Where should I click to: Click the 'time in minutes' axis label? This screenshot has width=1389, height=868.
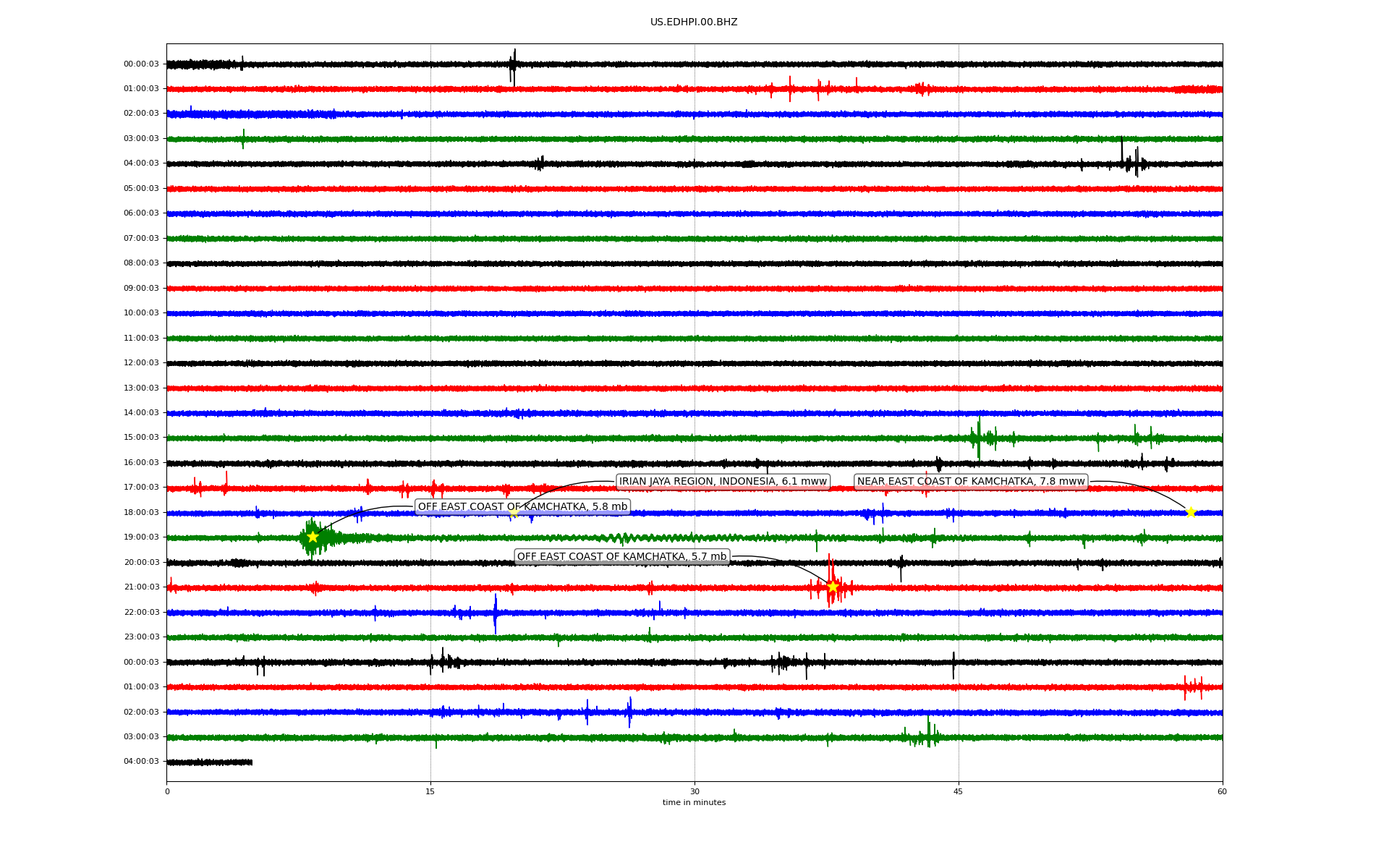(694, 803)
